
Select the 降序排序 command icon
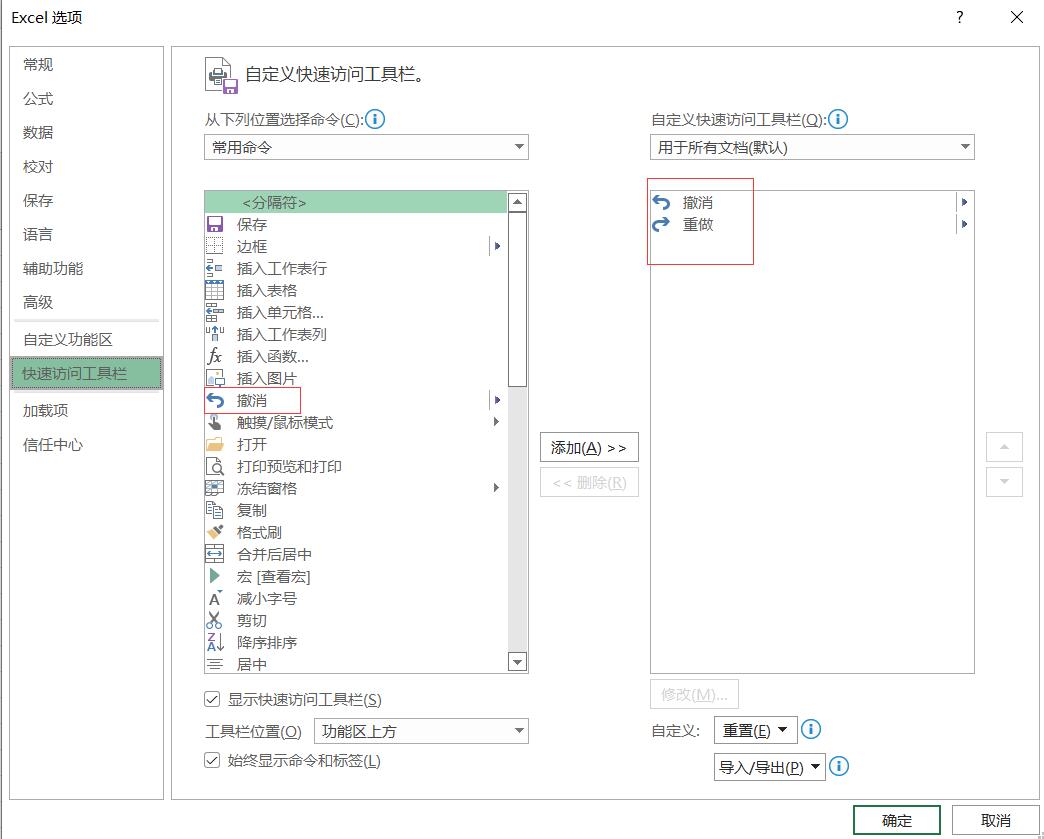tap(214, 642)
